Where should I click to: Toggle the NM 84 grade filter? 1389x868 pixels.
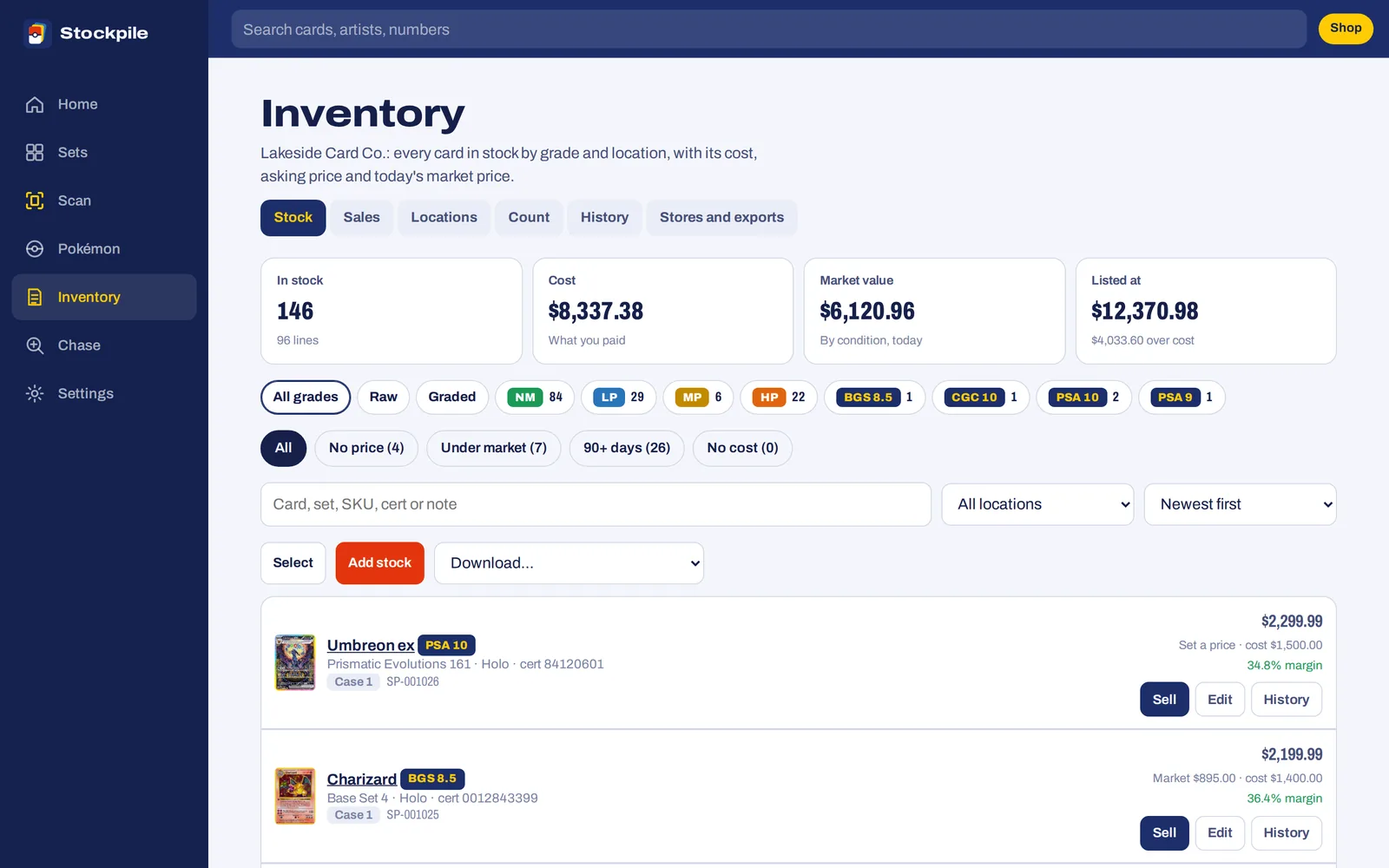tap(535, 397)
